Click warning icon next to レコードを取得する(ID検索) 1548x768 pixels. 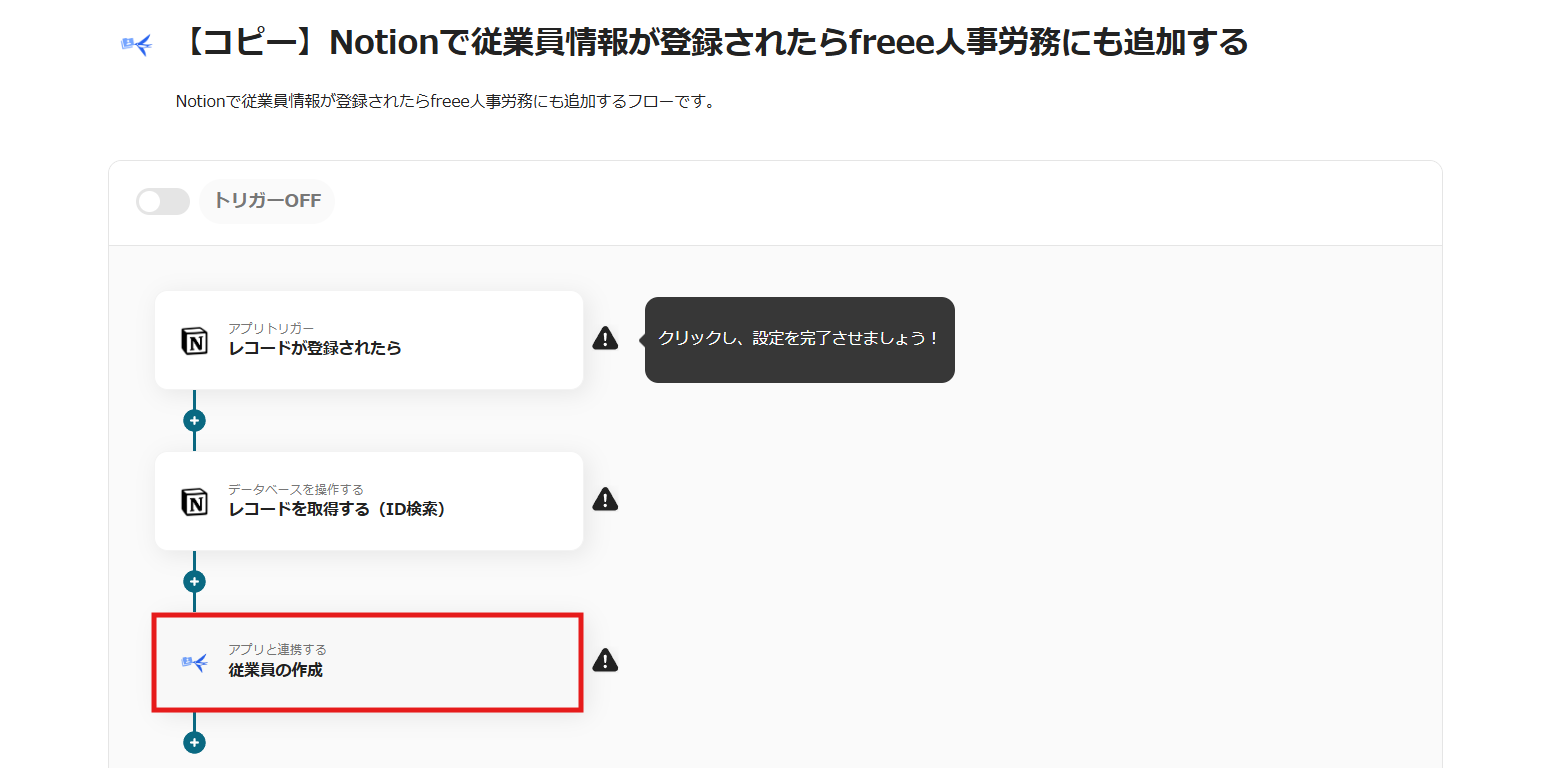605,499
